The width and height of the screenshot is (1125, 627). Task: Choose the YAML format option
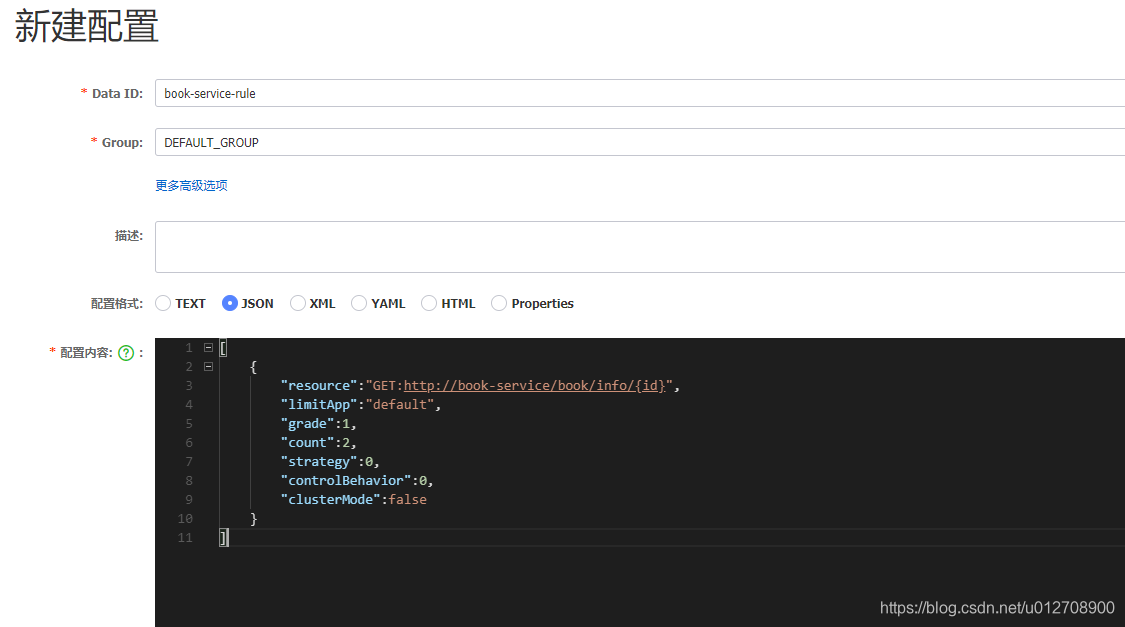359,303
